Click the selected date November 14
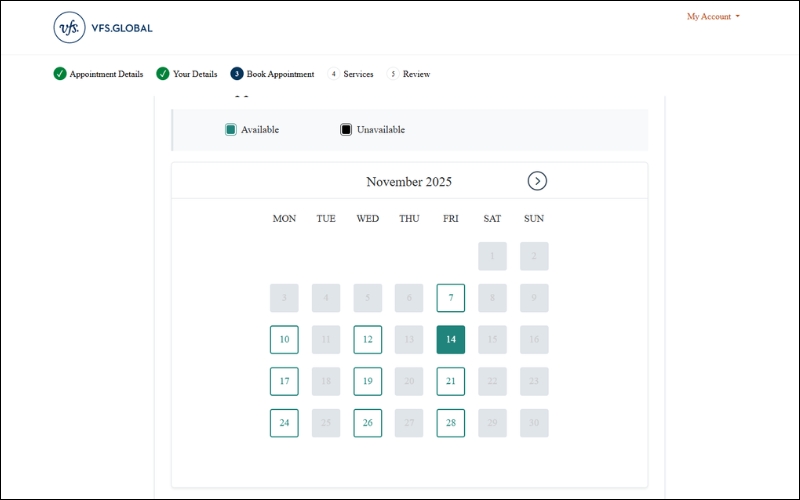 click(451, 340)
